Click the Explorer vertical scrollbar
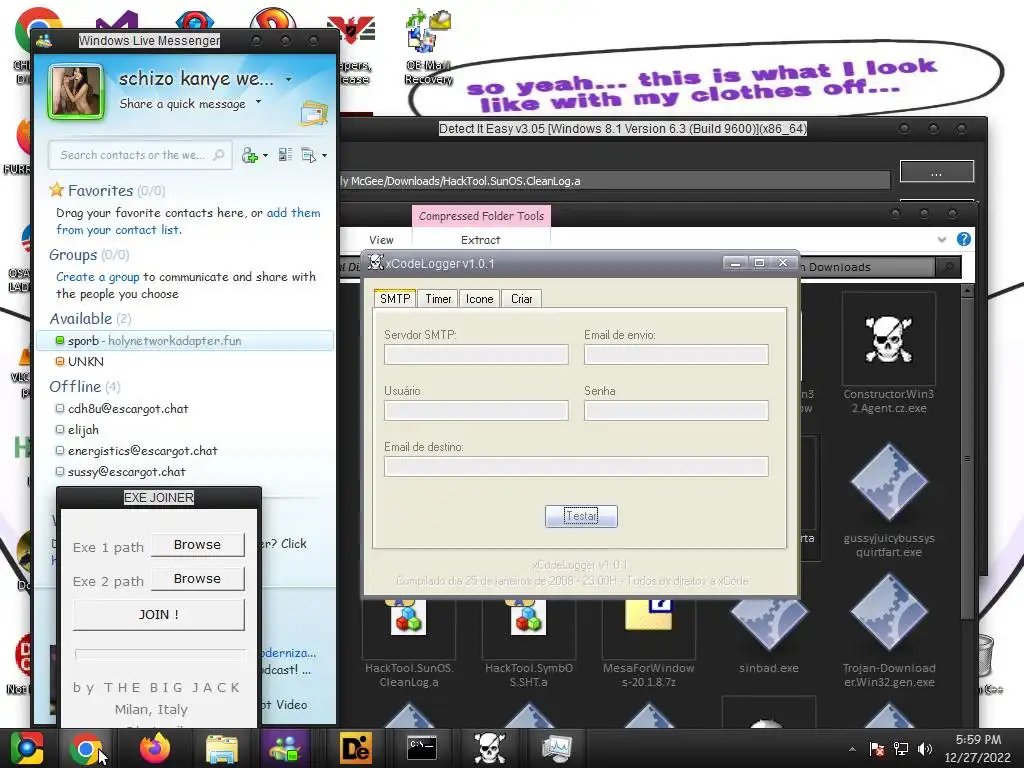1024x768 pixels. [x=968, y=457]
